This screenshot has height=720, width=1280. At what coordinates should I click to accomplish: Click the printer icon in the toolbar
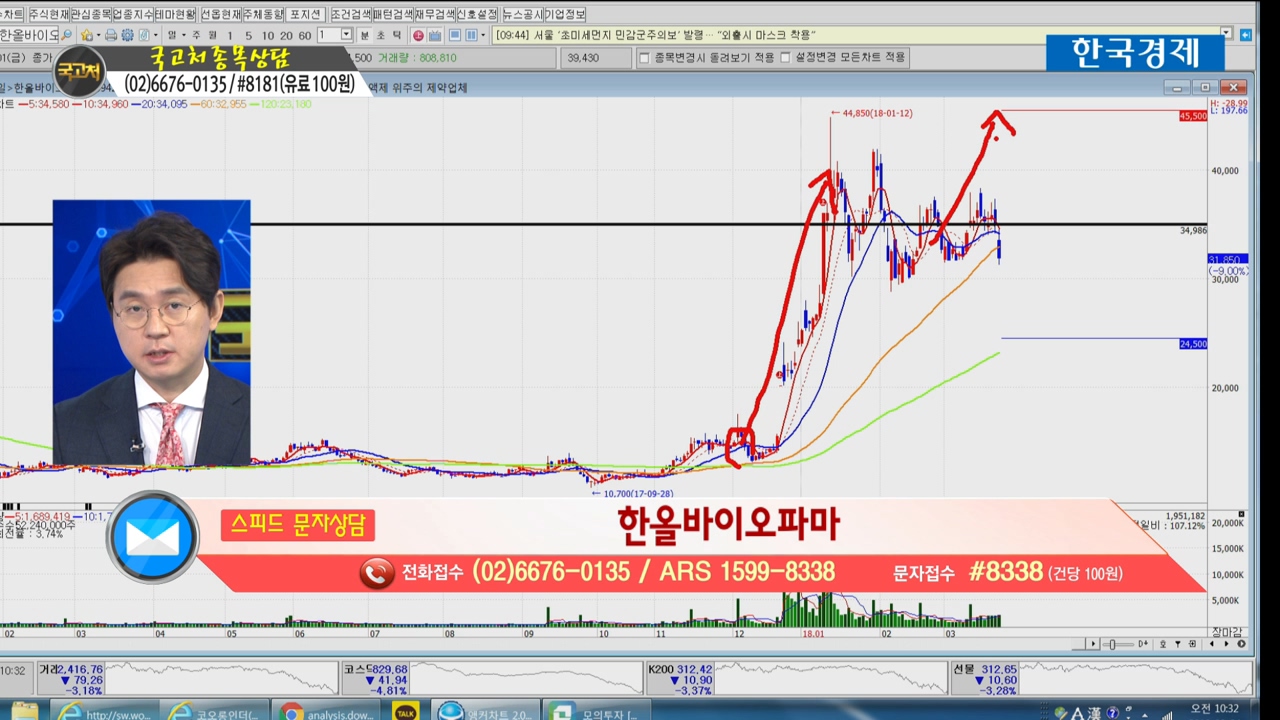[x=111, y=35]
